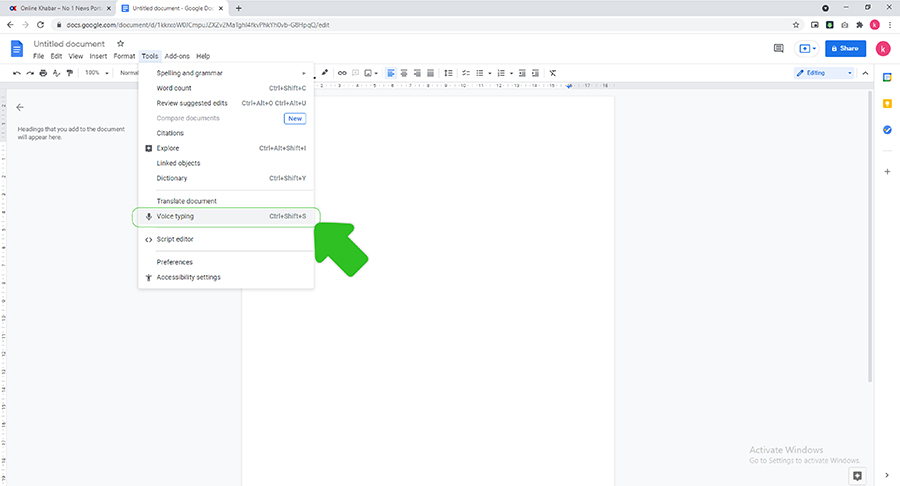Set left text alignment
Screen dimensions: 900x486
coord(391,73)
